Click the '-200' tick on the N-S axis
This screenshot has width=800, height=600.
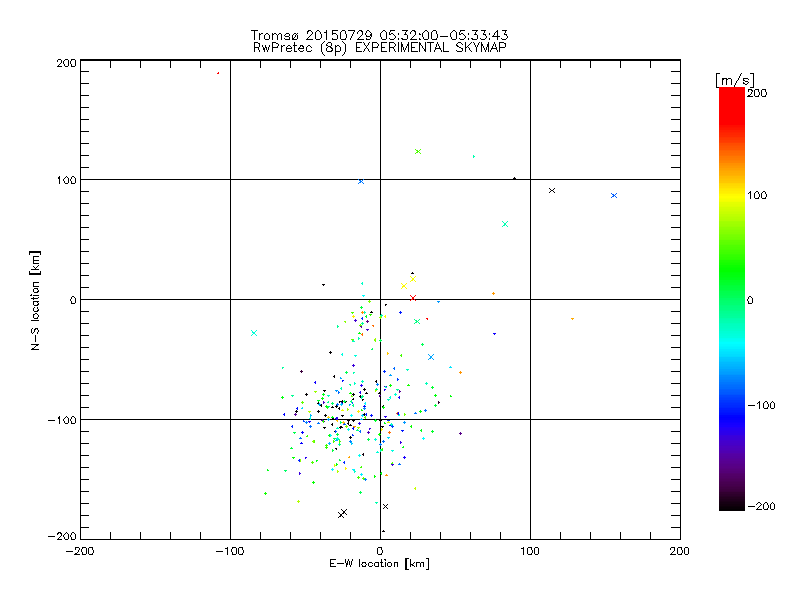coord(62,536)
